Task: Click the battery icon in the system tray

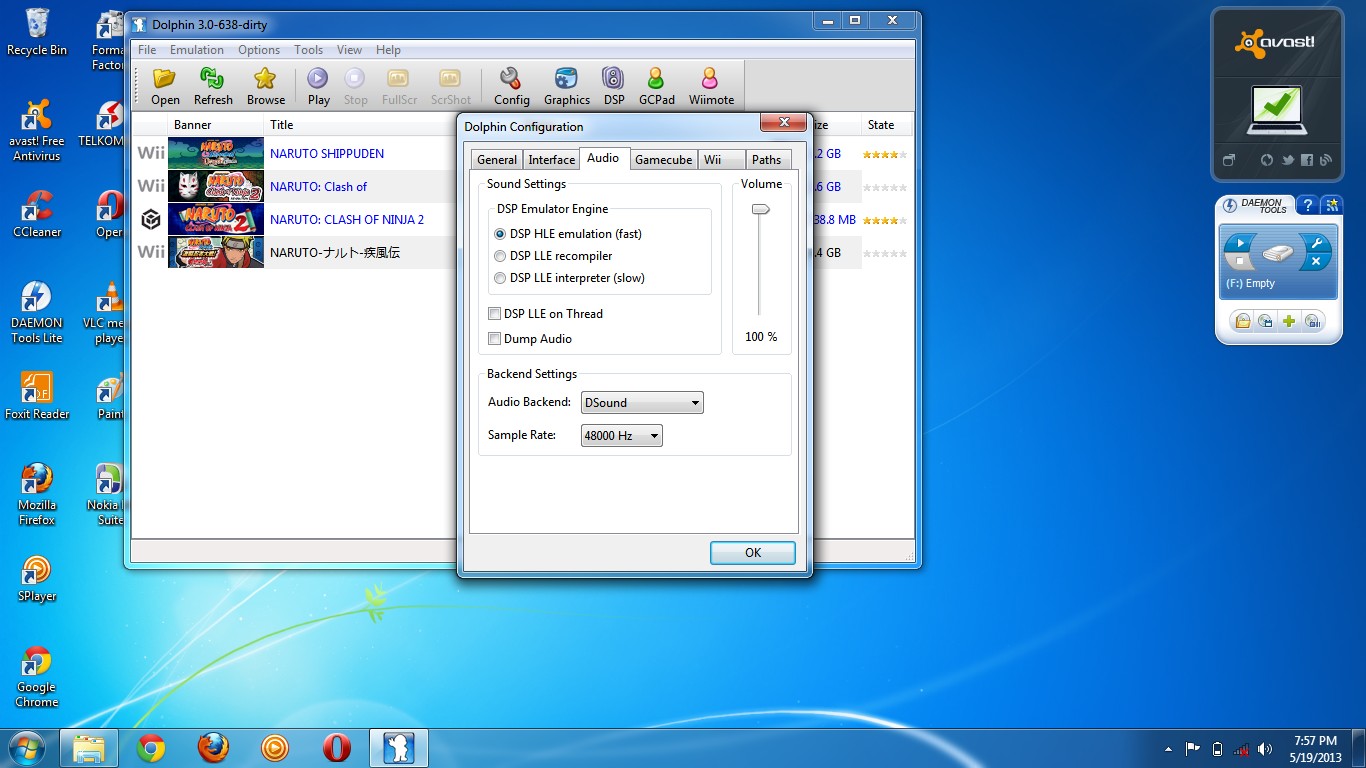Action: coord(1217,749)
